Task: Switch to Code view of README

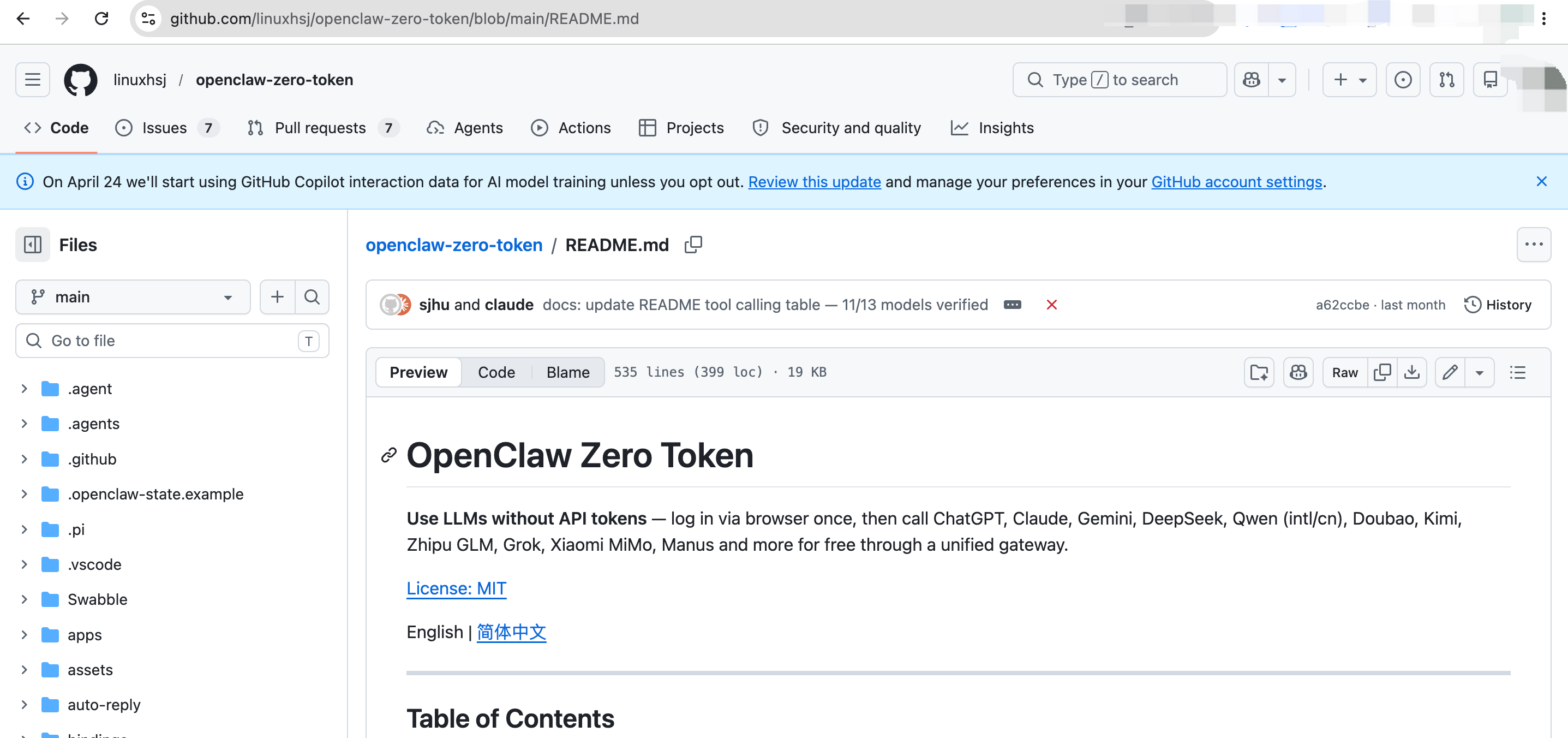Action: pyautogui.click(x=496, y=372)
